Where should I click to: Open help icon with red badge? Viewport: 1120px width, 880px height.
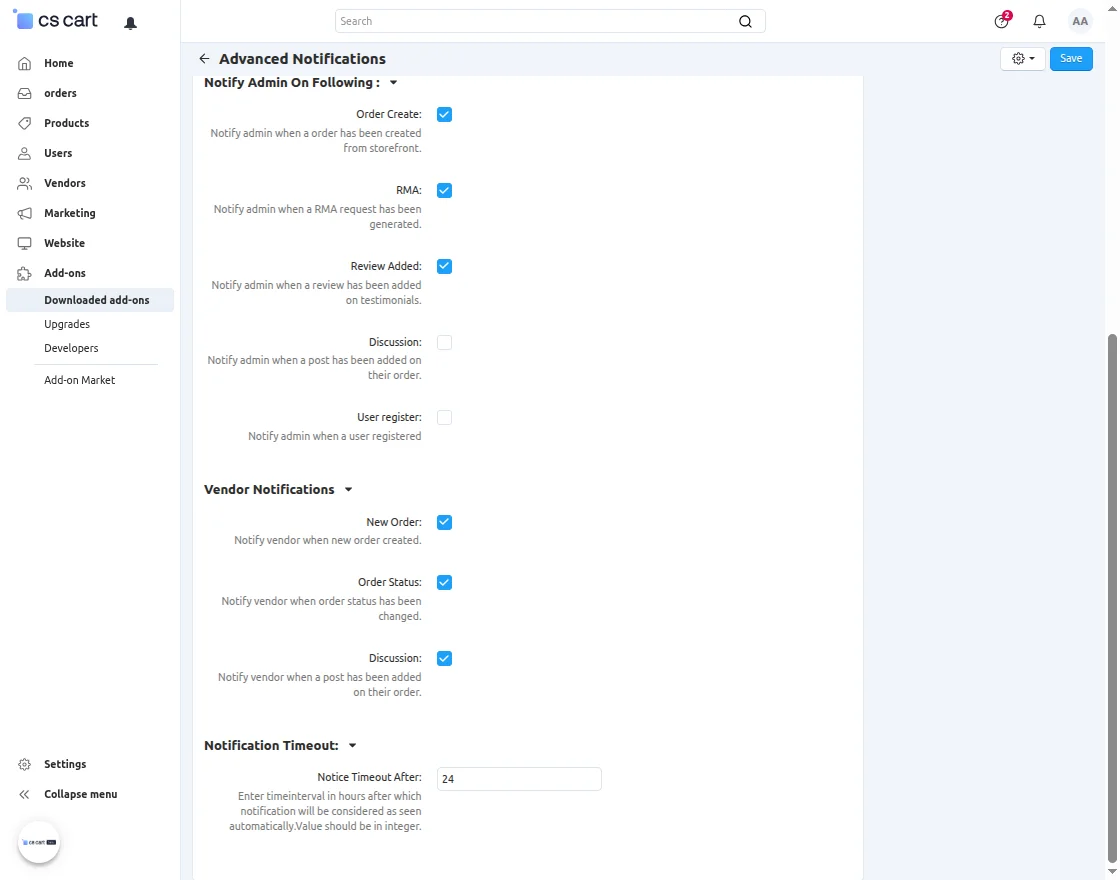[1002, 21]
